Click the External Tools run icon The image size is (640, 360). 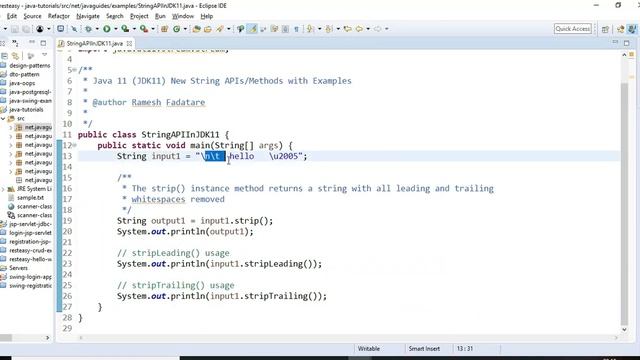point(144,29)
